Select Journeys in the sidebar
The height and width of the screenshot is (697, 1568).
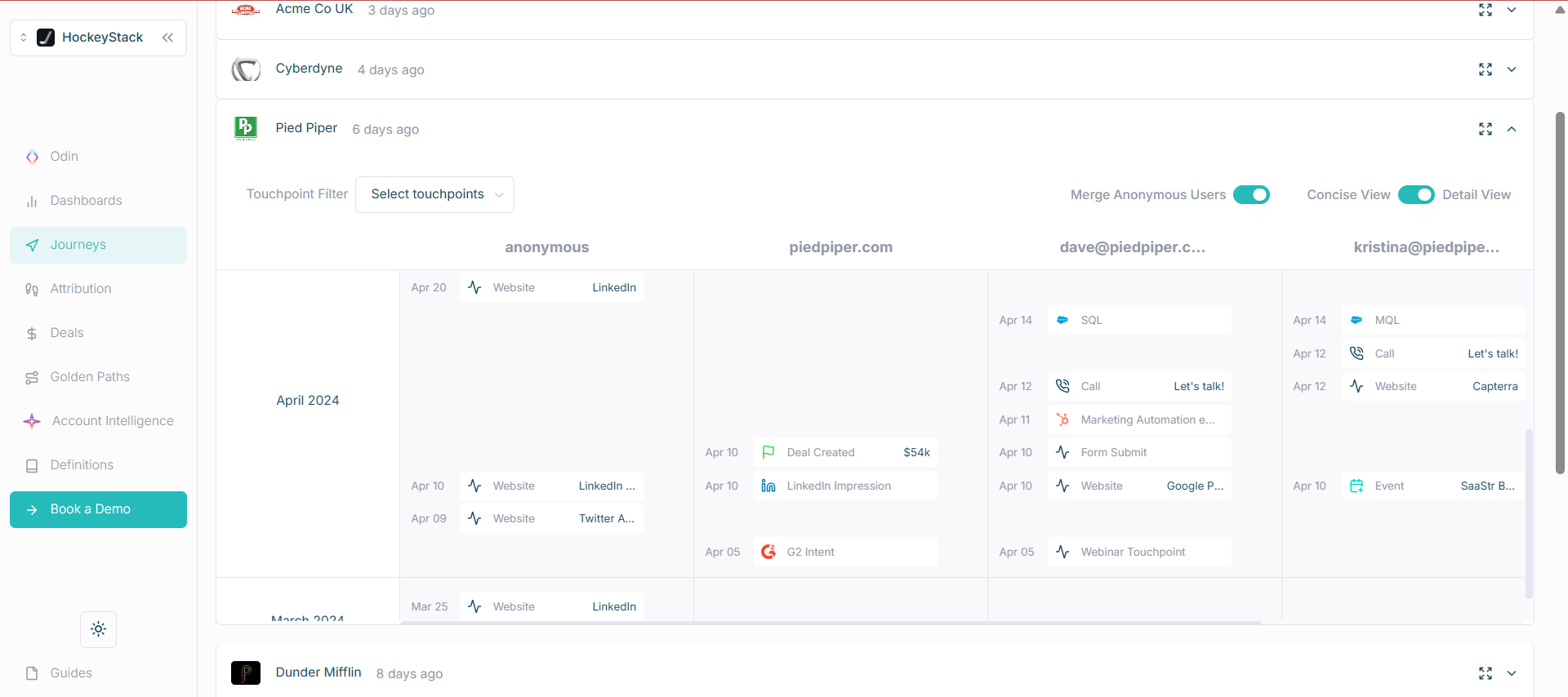coord(98,245)
